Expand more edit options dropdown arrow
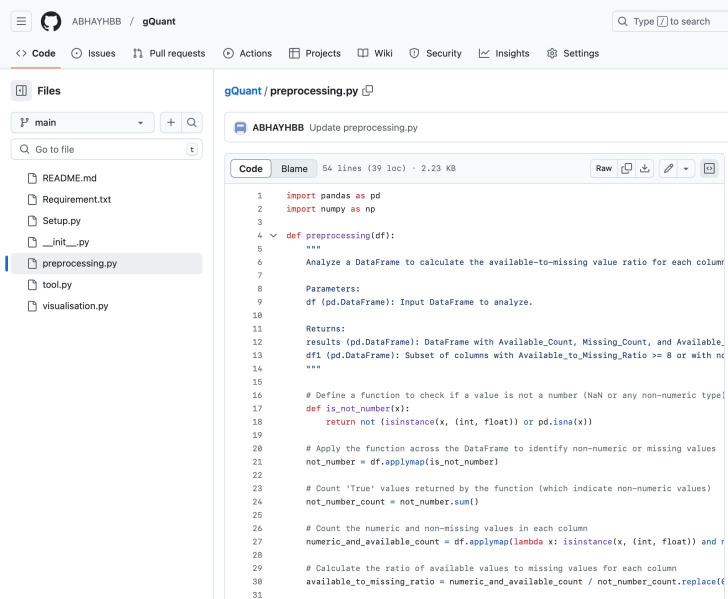Screen dimensions: 728x599 point(686,169)
